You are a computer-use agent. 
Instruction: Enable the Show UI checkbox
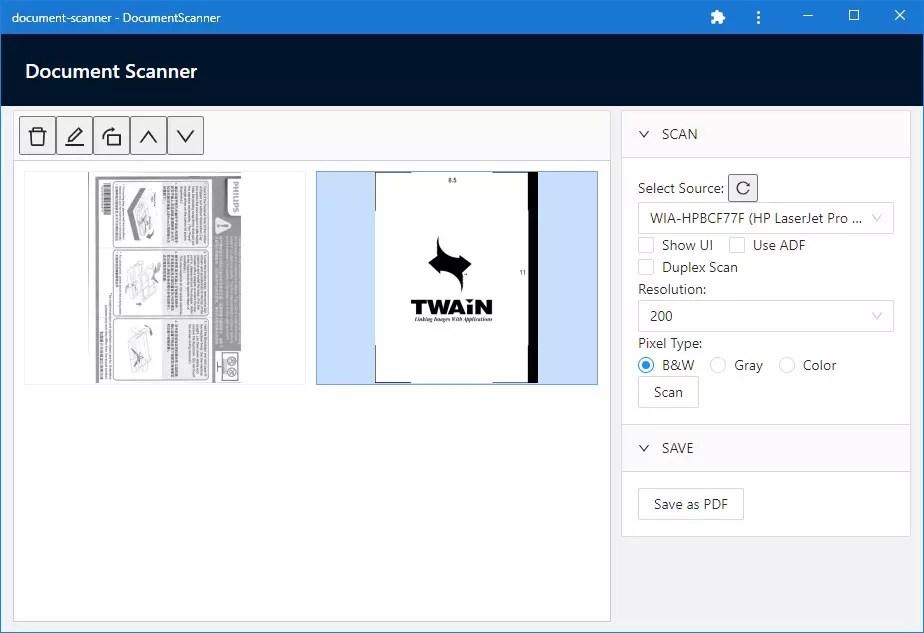[646, 244]
